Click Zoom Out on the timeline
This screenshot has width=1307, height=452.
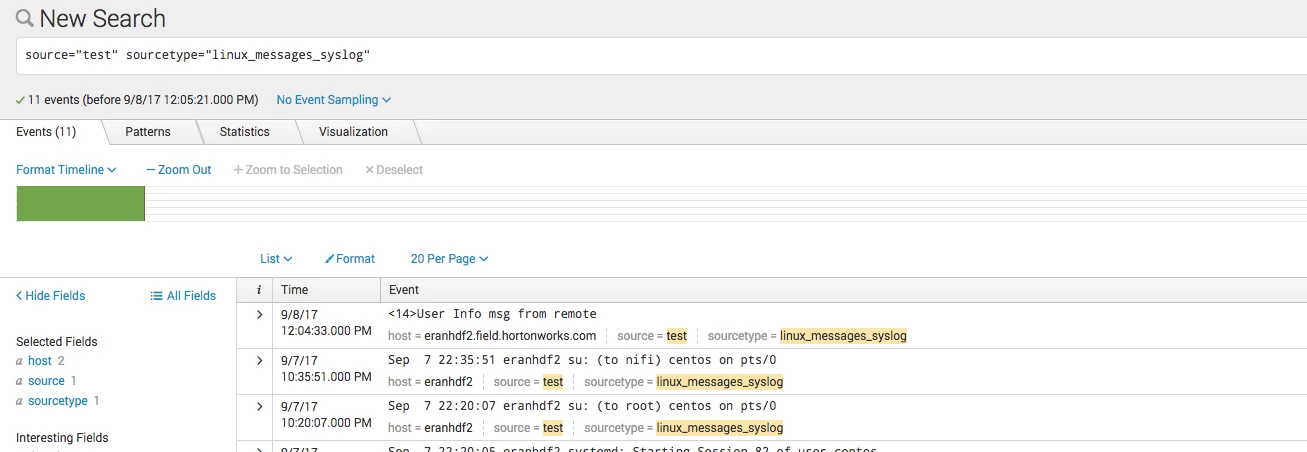179,170
